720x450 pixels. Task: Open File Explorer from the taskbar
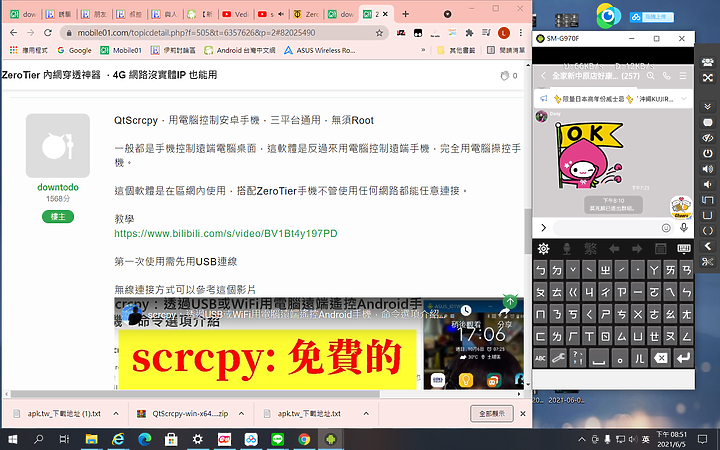(x=91, y=439)
